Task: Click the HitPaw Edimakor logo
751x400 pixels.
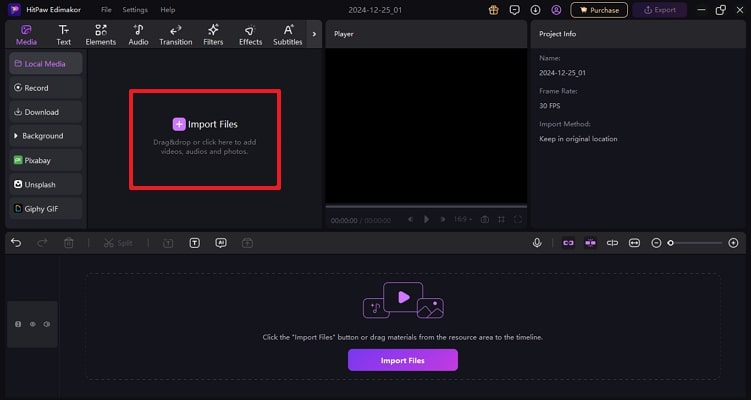Action: click(14, 10)
